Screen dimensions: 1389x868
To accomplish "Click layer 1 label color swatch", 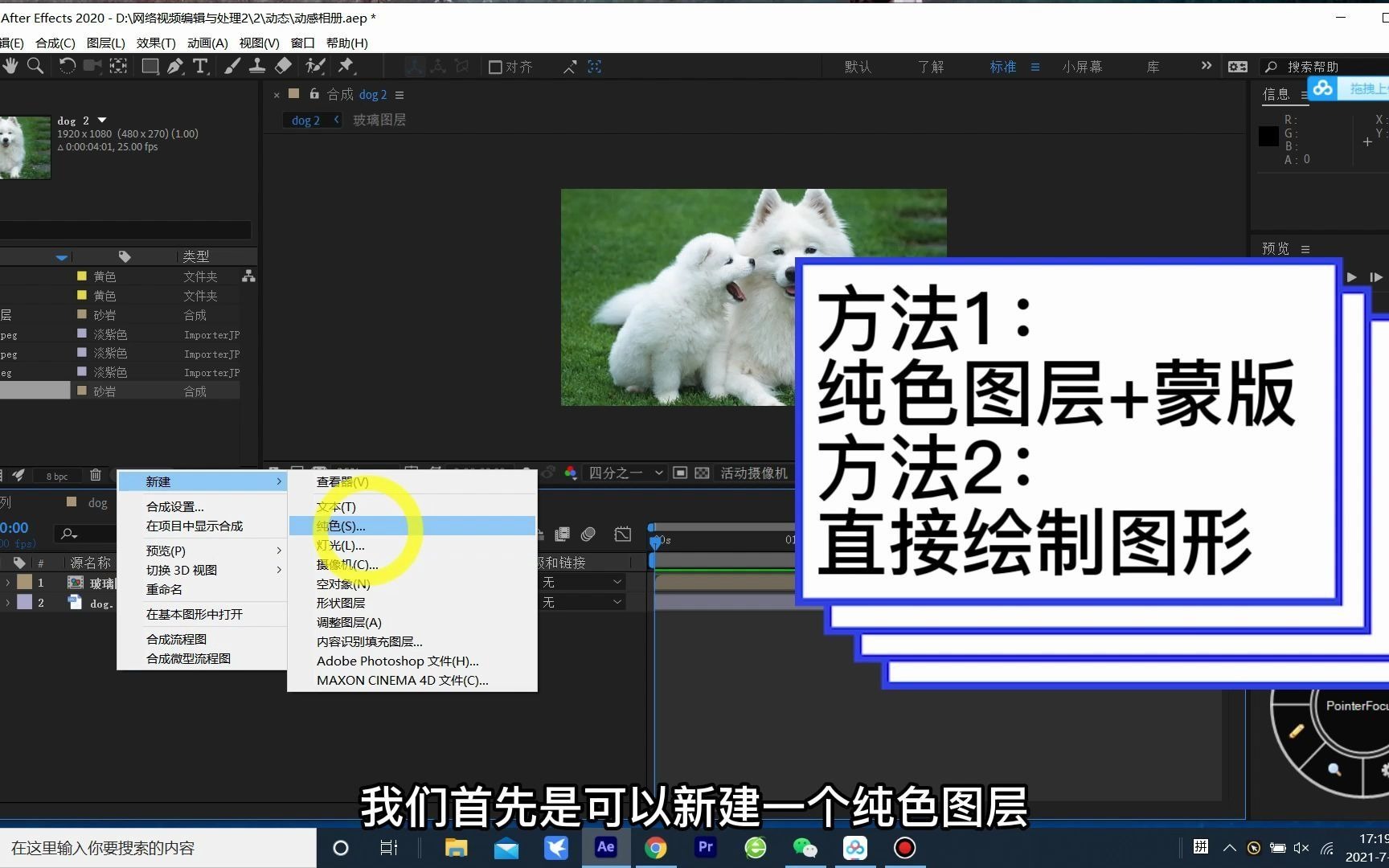I will click(25, 582).
